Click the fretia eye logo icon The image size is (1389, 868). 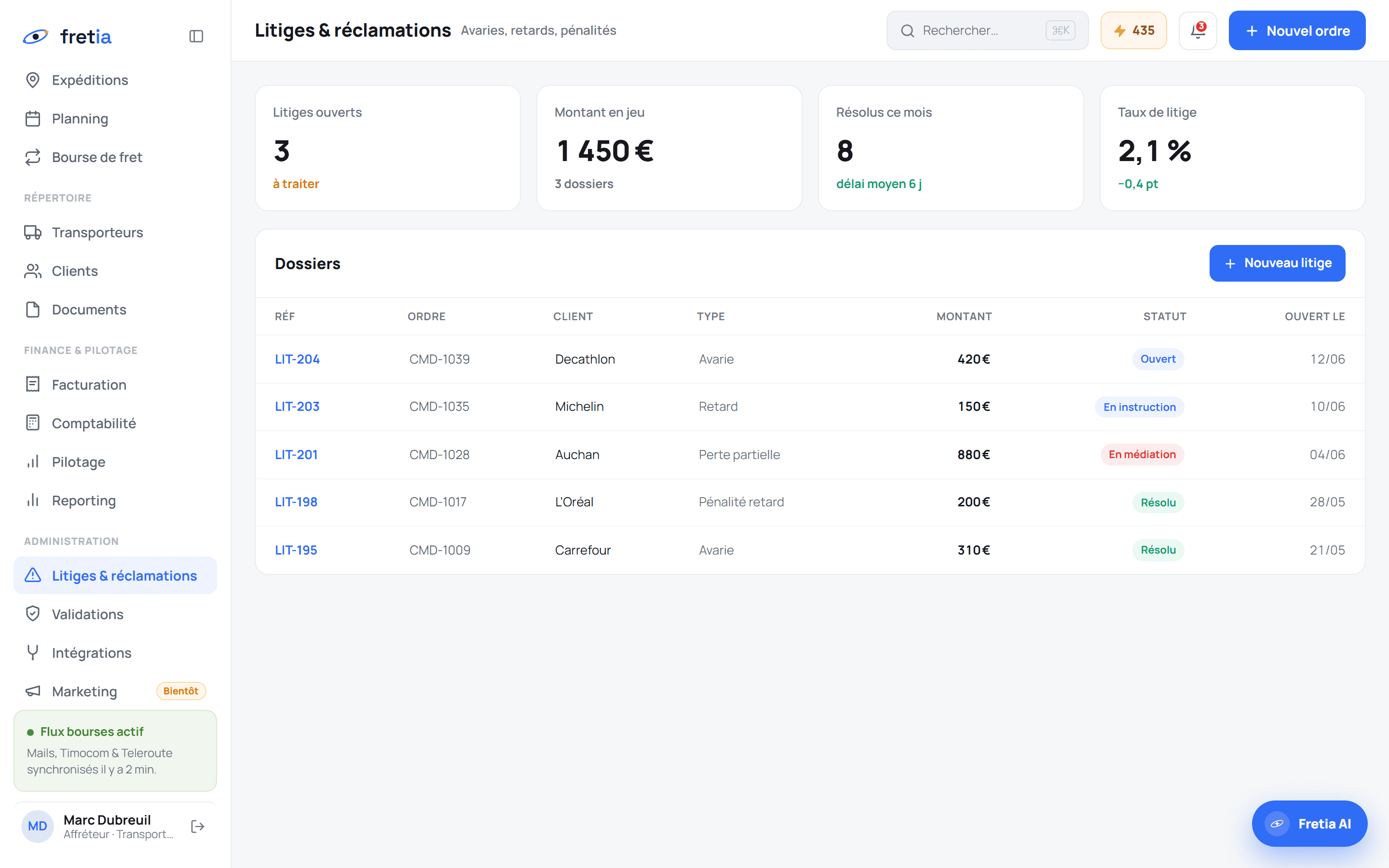click(x=36, y=36)
